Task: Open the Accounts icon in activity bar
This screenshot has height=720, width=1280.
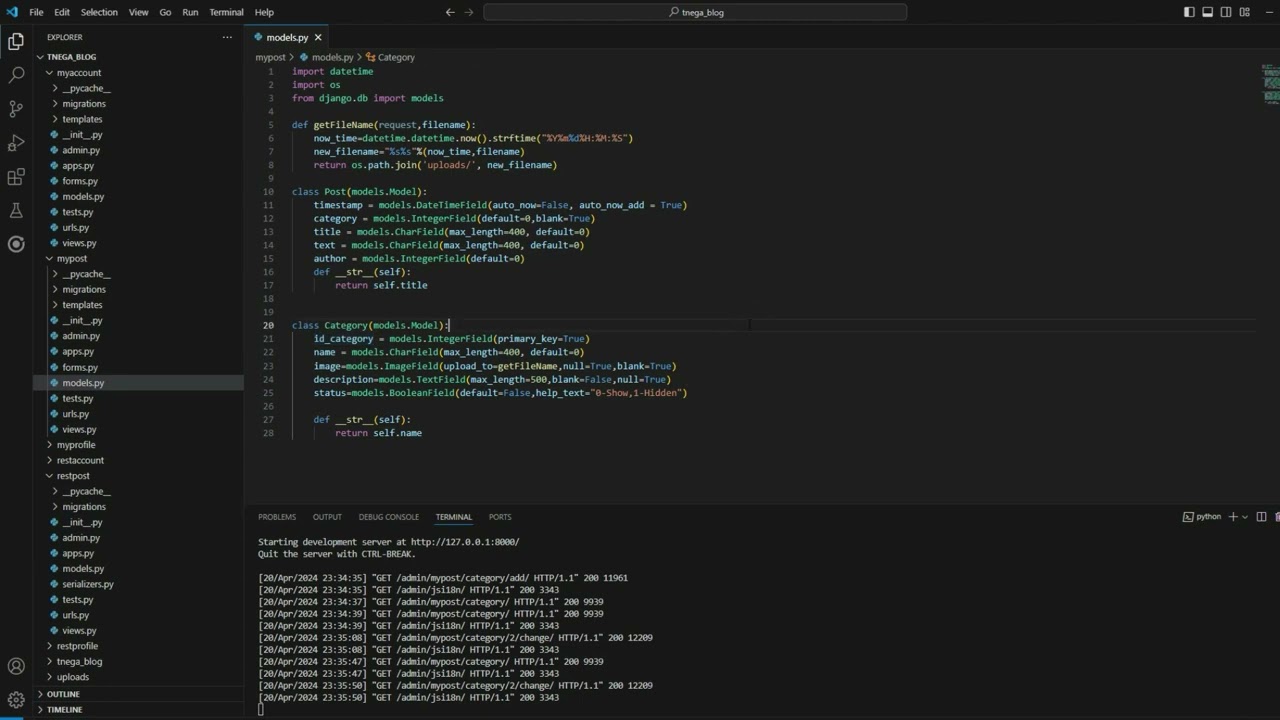Action: point(16,666)
